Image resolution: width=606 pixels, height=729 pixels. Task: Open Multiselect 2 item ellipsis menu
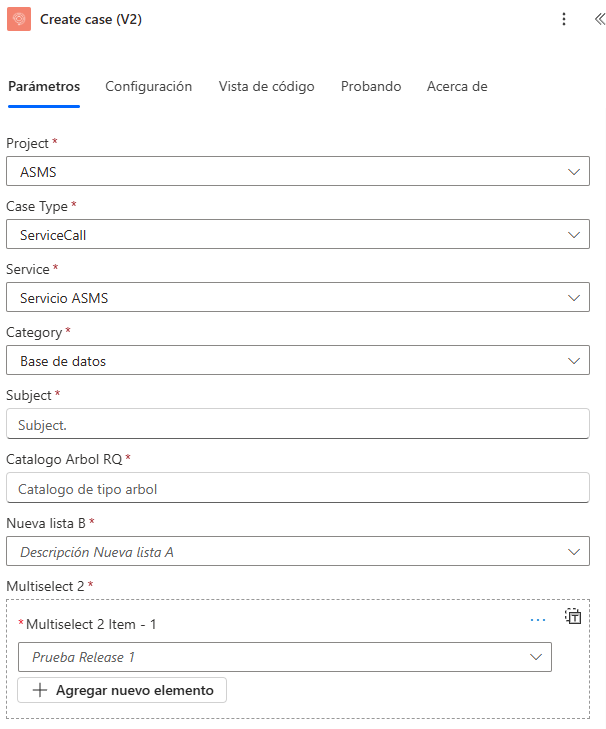point(538,620)
